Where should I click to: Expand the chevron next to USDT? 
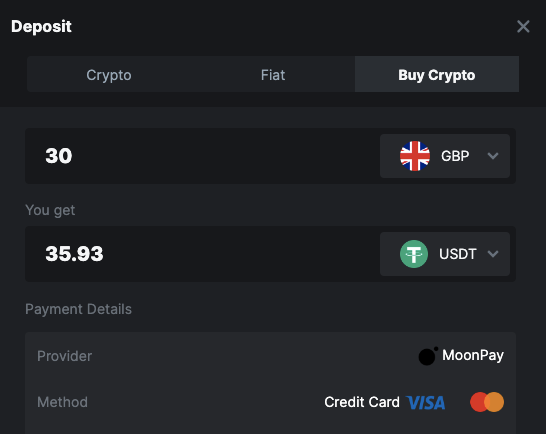pos(493,254)
